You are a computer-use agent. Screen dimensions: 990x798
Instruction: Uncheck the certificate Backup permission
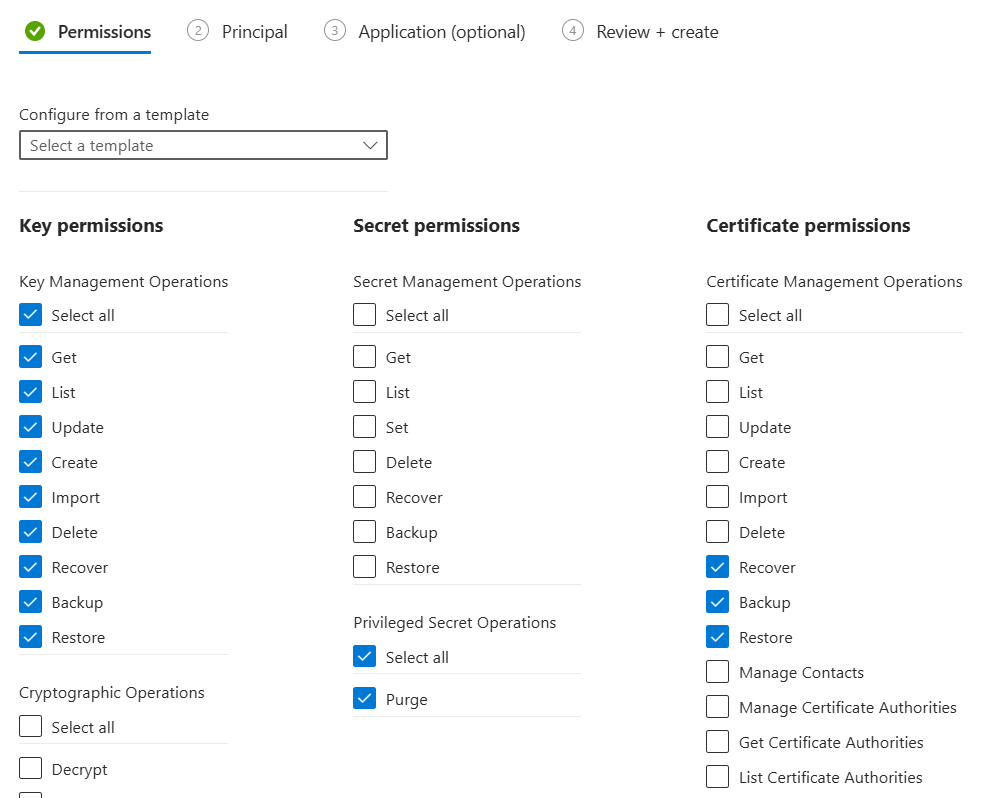click(x=718, y=602)
